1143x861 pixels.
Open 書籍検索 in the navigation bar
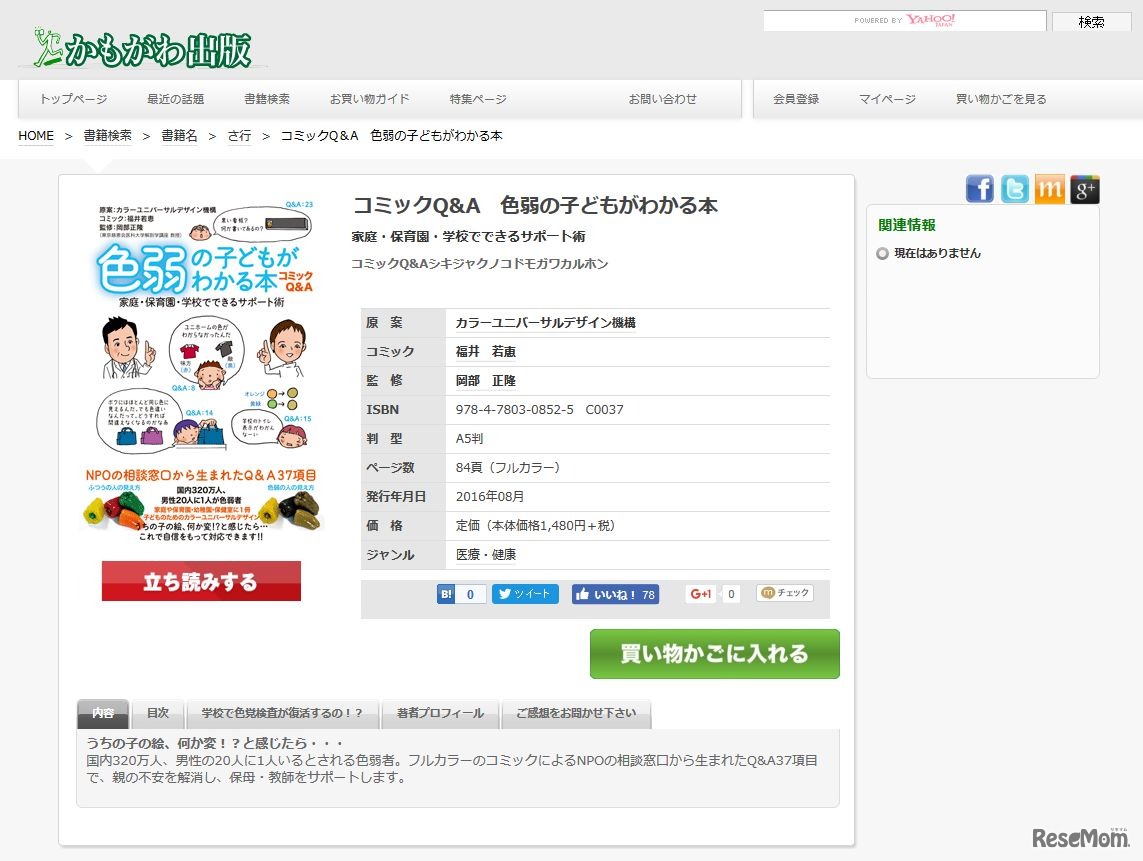pyautogui.click(x=267, y=99)
